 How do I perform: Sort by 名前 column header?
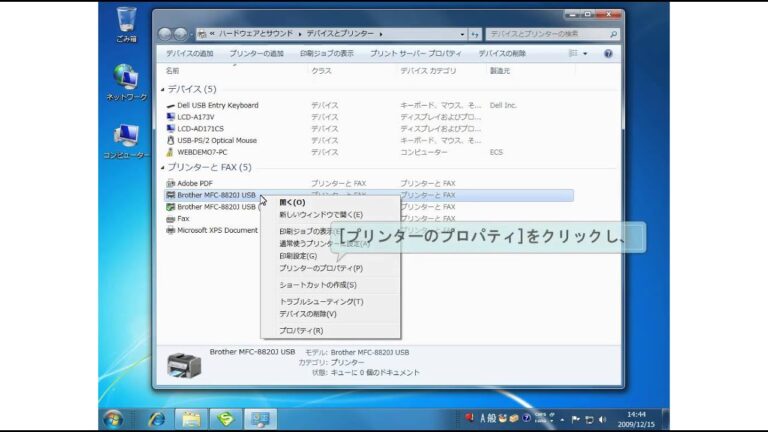(172, 71)
